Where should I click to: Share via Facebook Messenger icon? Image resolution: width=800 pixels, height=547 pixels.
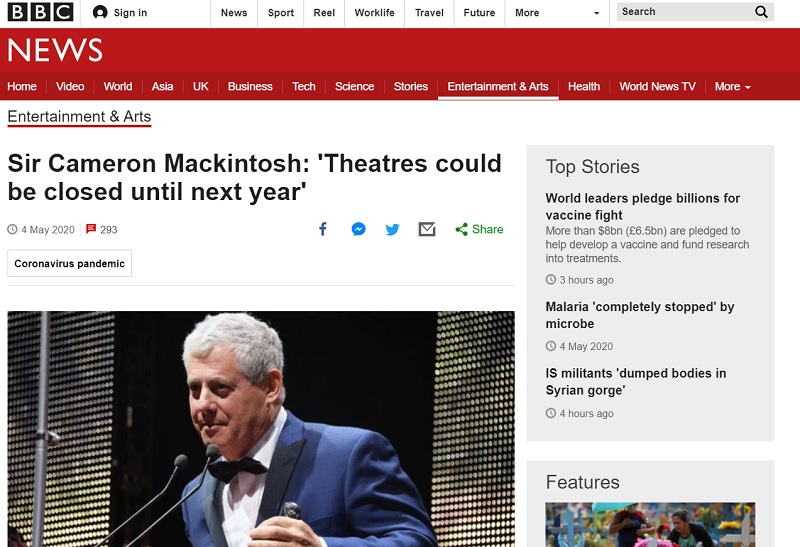358,229
